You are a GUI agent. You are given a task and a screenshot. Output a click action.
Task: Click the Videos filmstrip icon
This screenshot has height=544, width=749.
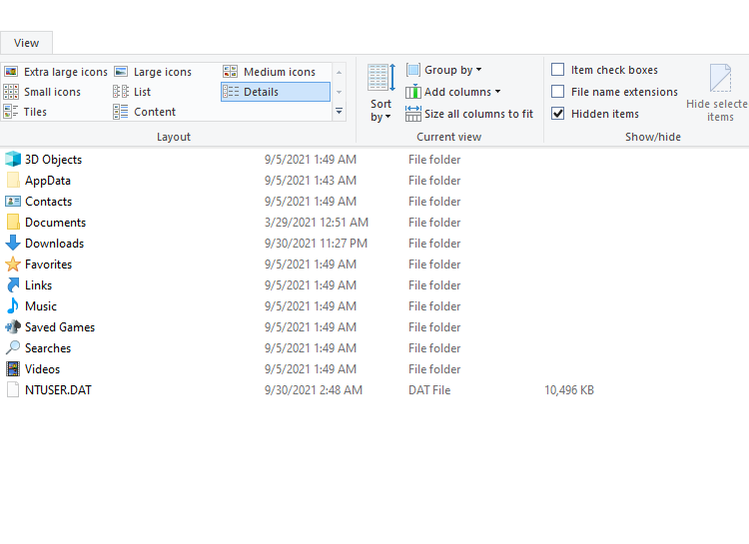point(13,369)
